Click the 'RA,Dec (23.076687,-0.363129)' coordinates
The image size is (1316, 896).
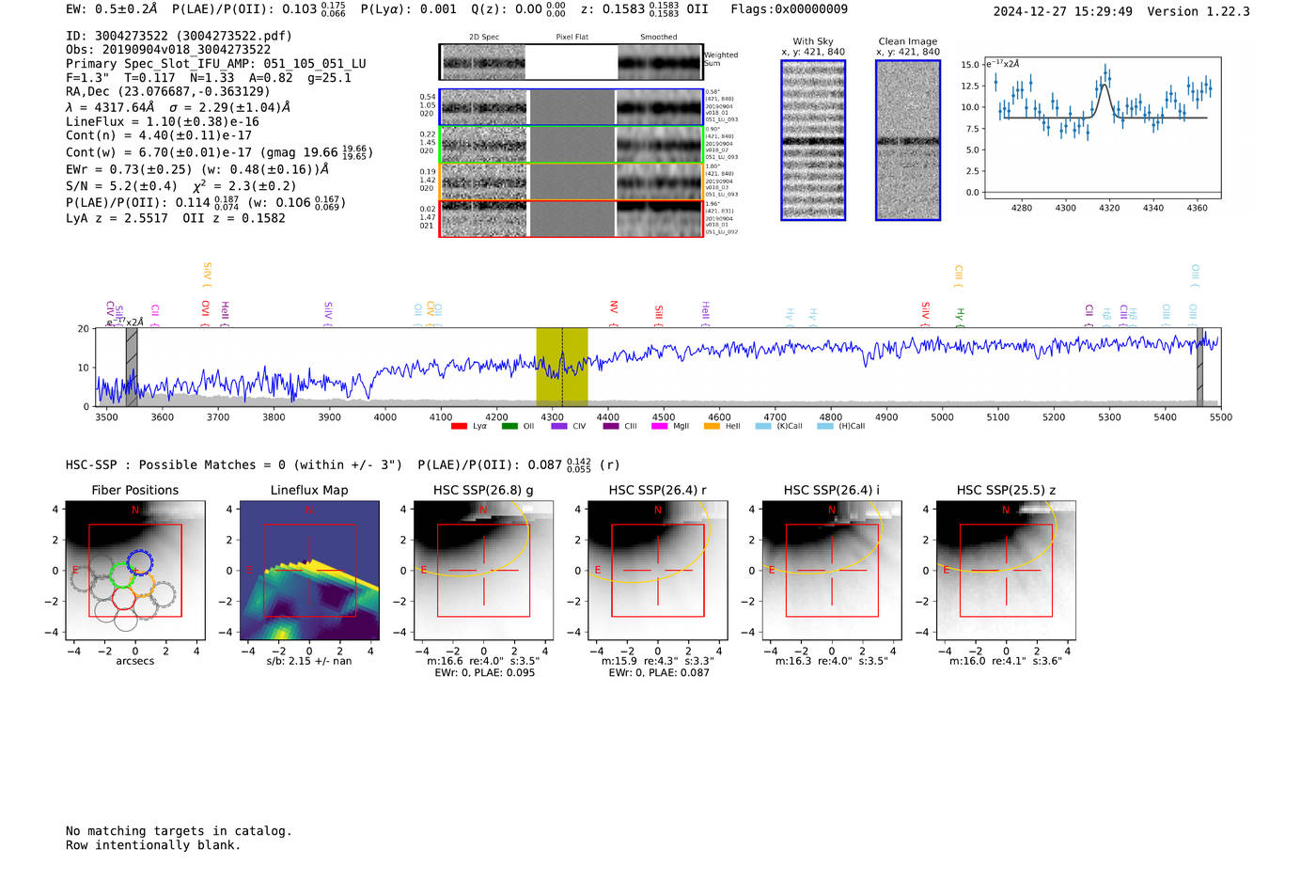point(168,91)
